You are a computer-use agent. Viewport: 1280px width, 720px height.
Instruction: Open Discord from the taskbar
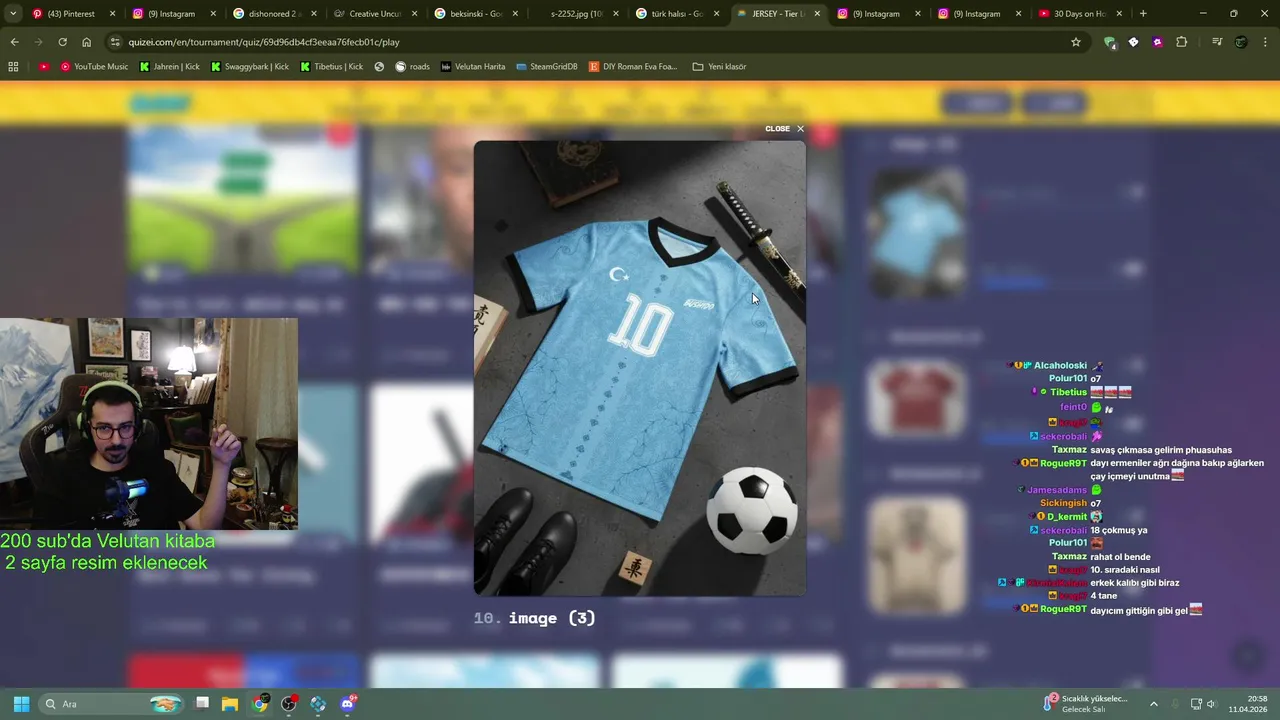pyautogui.click(x=347, y=704)
